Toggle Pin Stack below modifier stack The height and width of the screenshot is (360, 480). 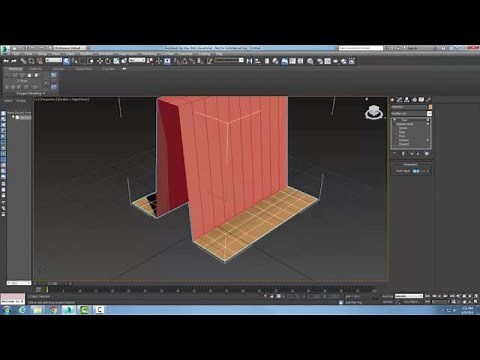394,154
